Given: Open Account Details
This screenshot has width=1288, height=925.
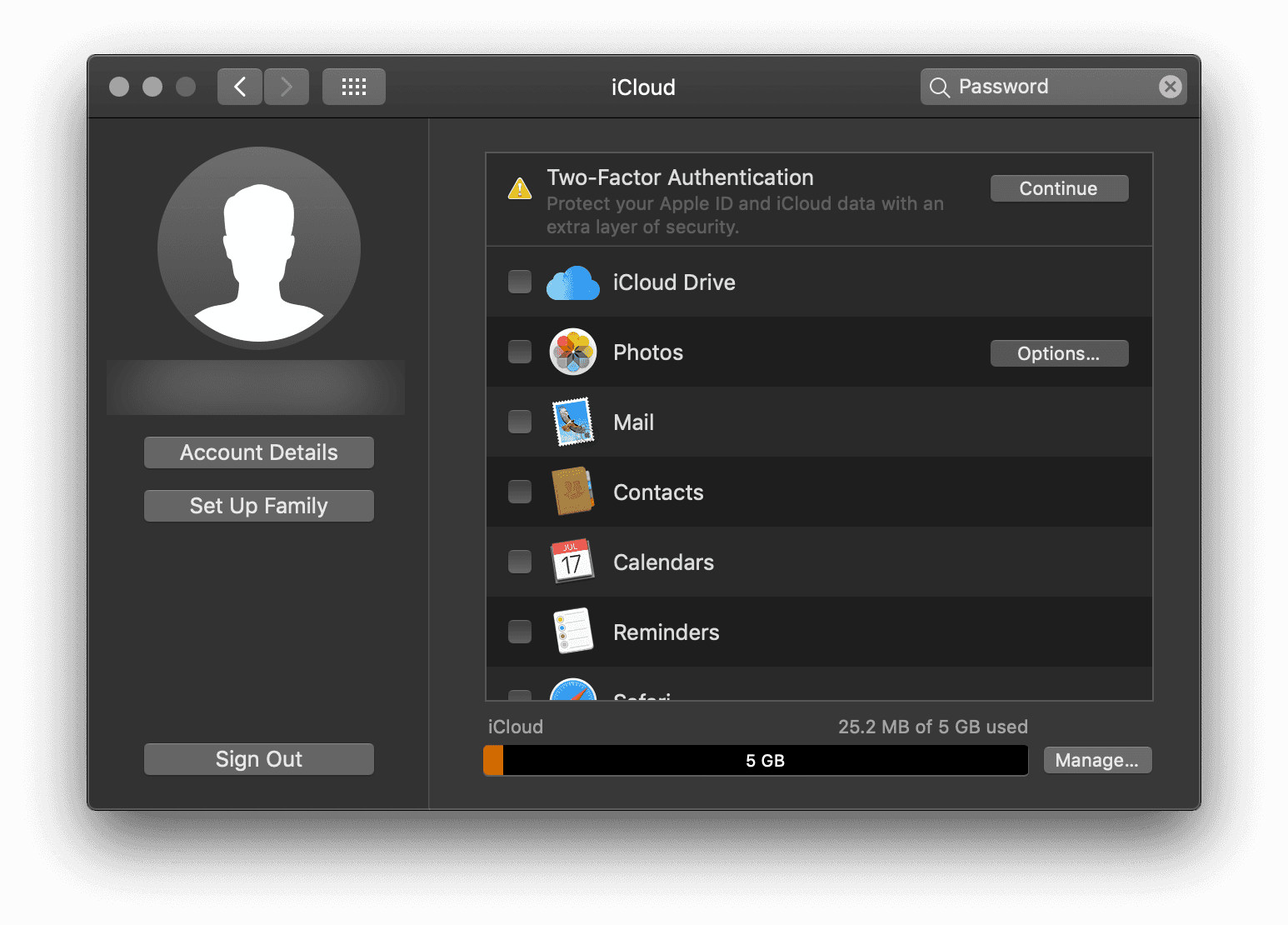Looking at the screenshot, I should (259, 452).
